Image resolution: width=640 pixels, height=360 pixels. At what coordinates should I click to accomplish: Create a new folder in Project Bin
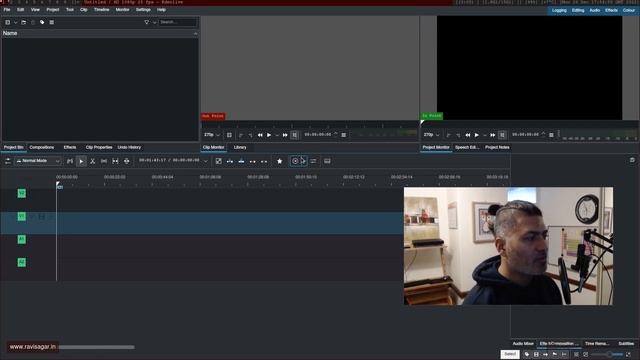(24, 22)
